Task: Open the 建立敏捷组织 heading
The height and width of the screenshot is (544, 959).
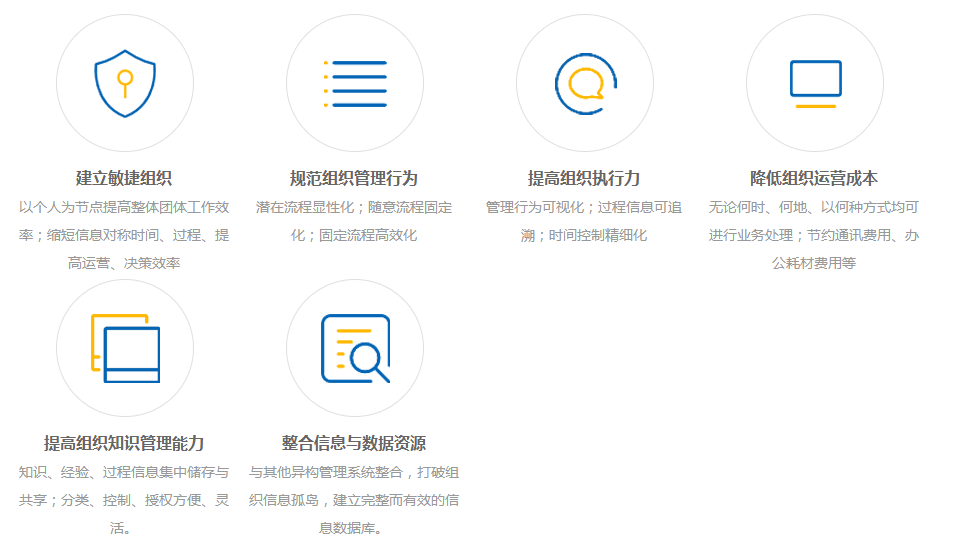Action: click(x=124, y=179)
